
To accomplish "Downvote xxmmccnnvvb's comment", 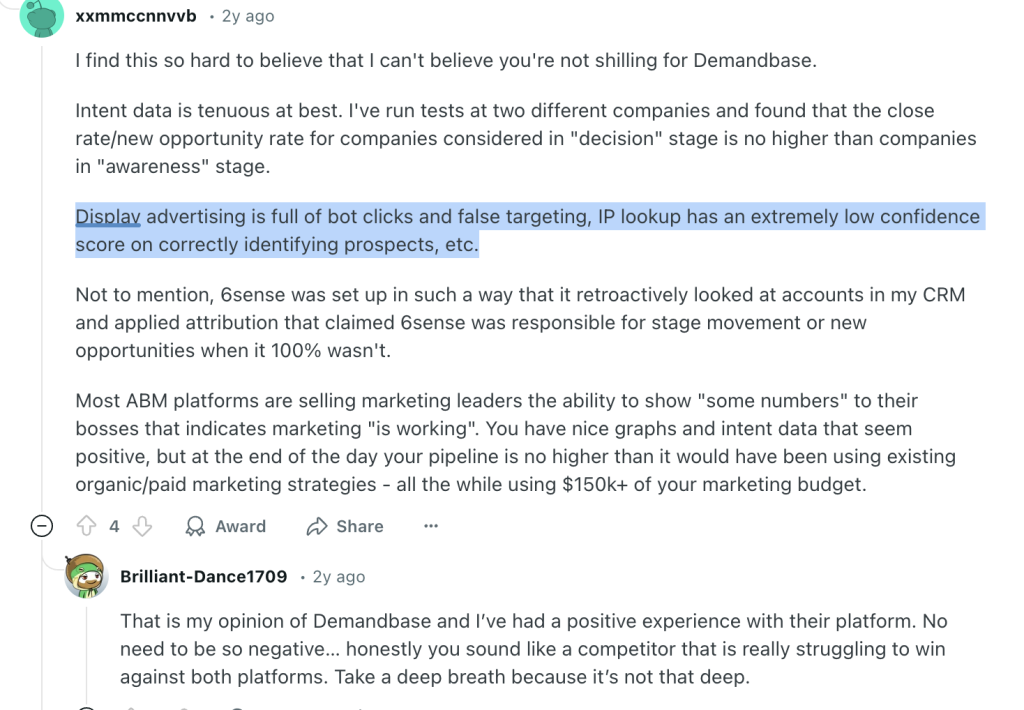I will [x=141, y=526].
